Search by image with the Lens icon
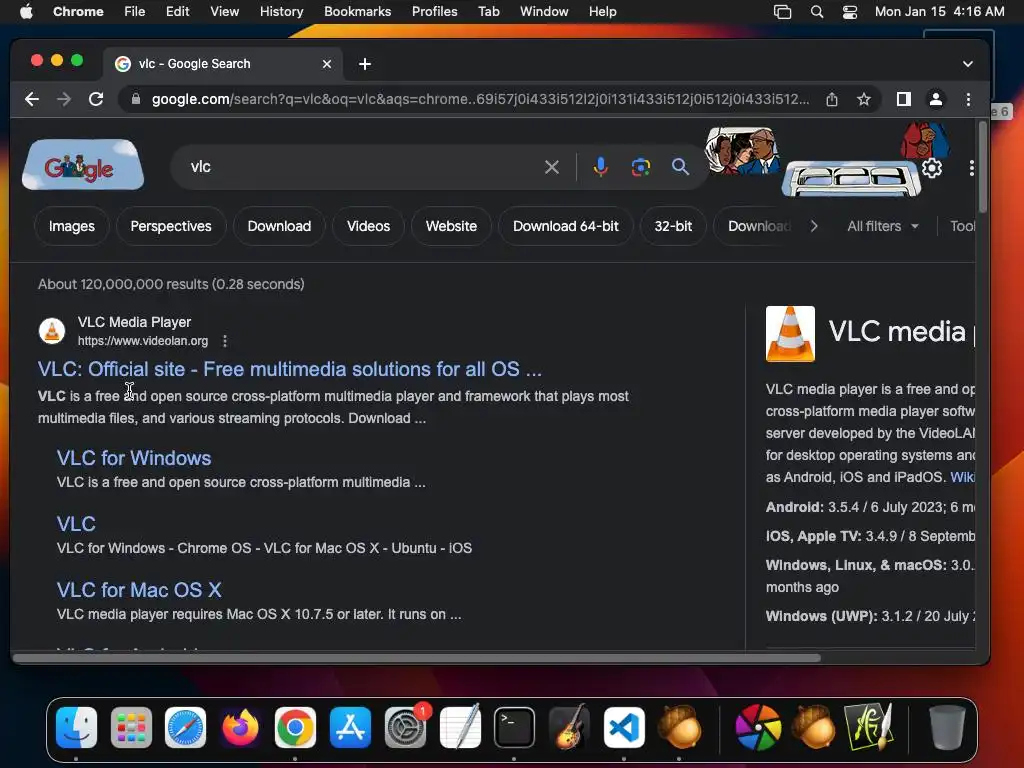This screenshot has height=768, width=1024. pyautogui.click(x=641, y=167)
